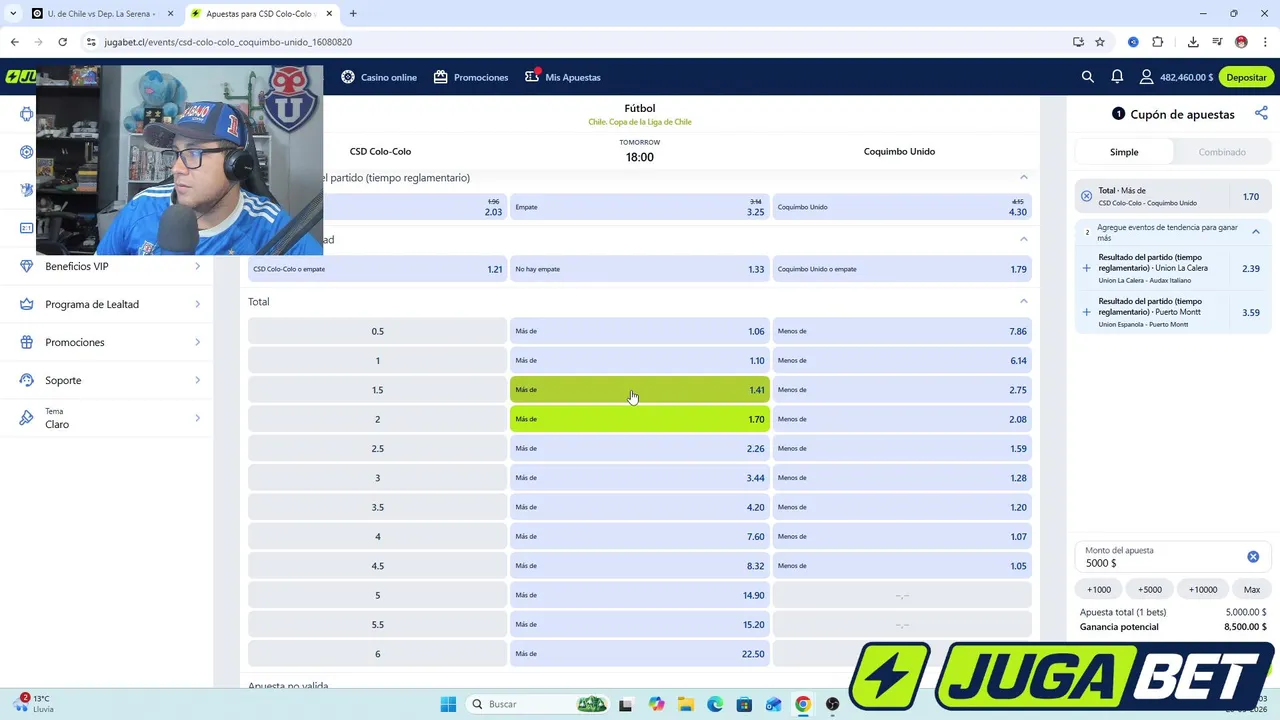Add +5000 to the bet amount

point(1150,589)
